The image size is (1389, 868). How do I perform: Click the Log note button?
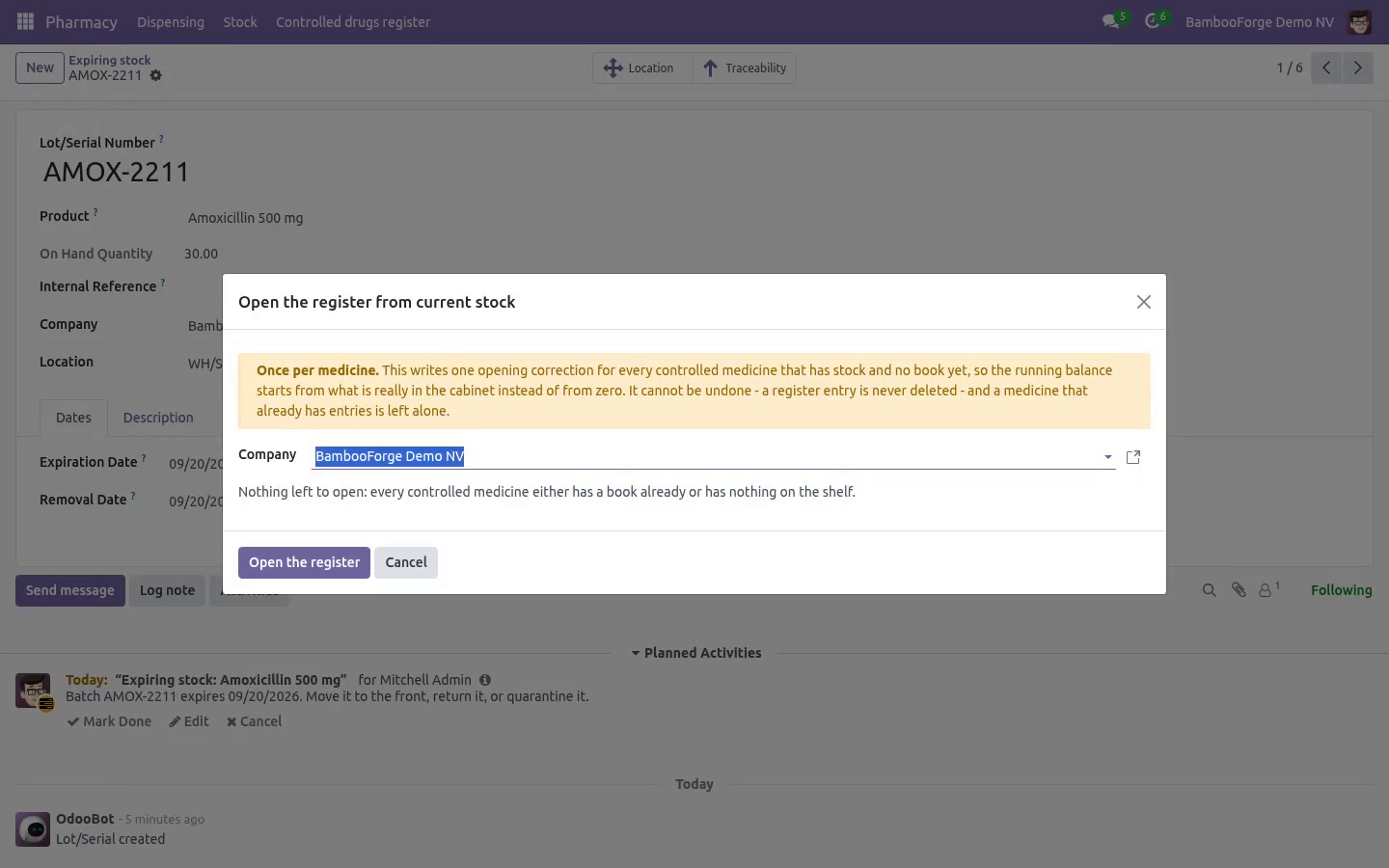tap(167, 590)
